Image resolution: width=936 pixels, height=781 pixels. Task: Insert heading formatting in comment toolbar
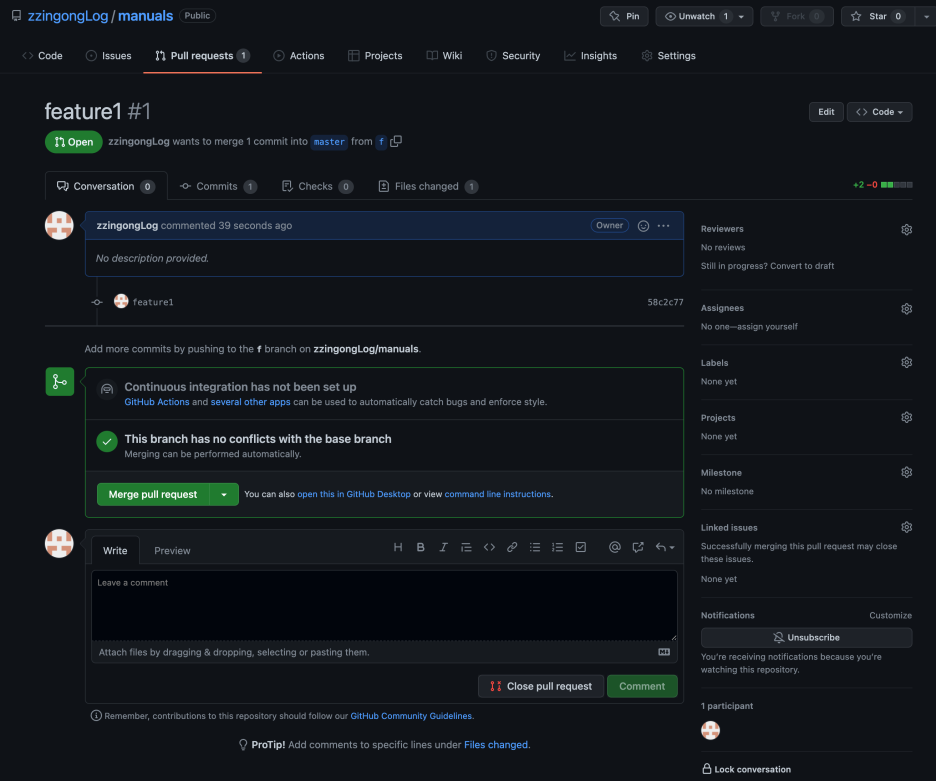(x=398, y=547)
